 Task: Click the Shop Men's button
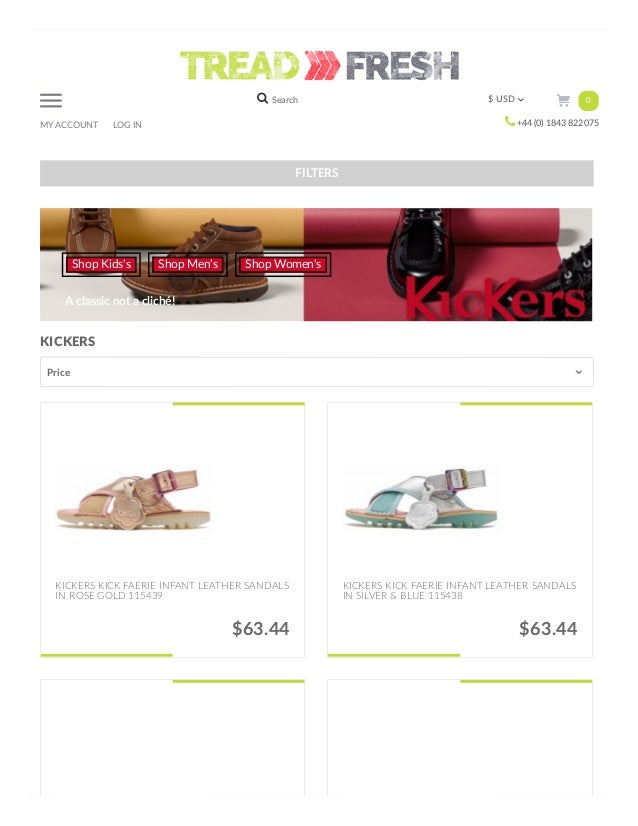coord(188,264)
